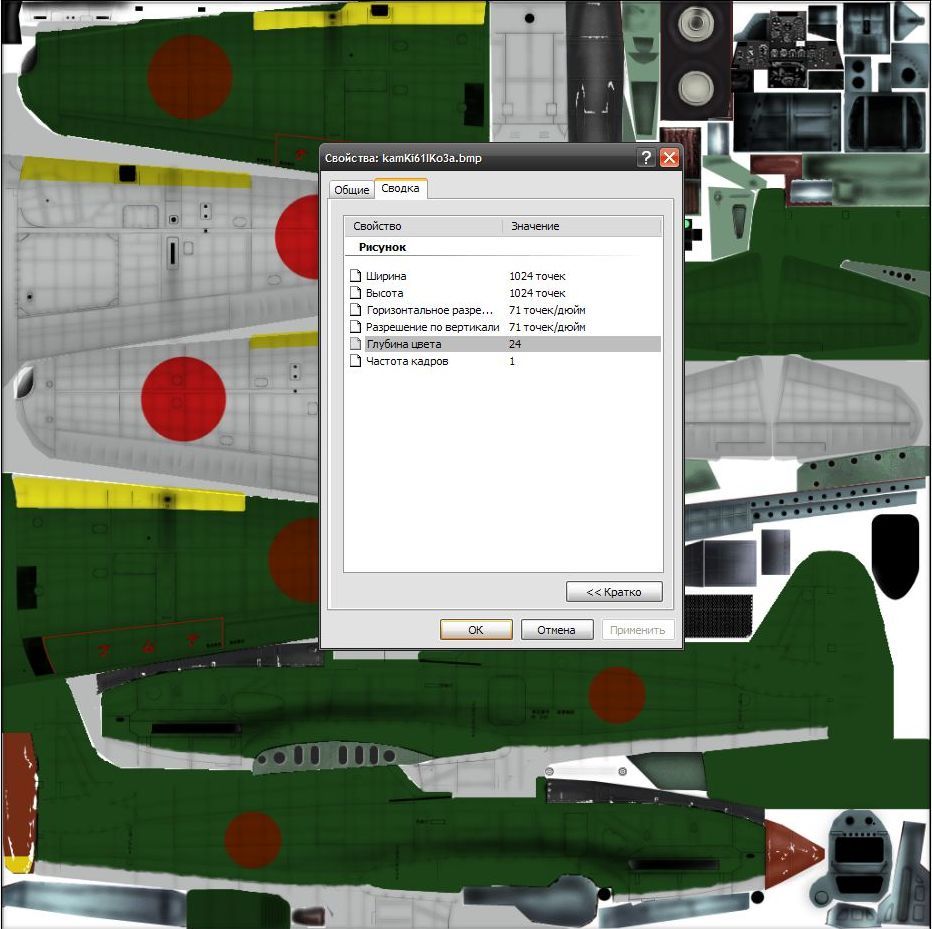Click the Рисунок group heading

pyautogui.click(x=382, y=247)
